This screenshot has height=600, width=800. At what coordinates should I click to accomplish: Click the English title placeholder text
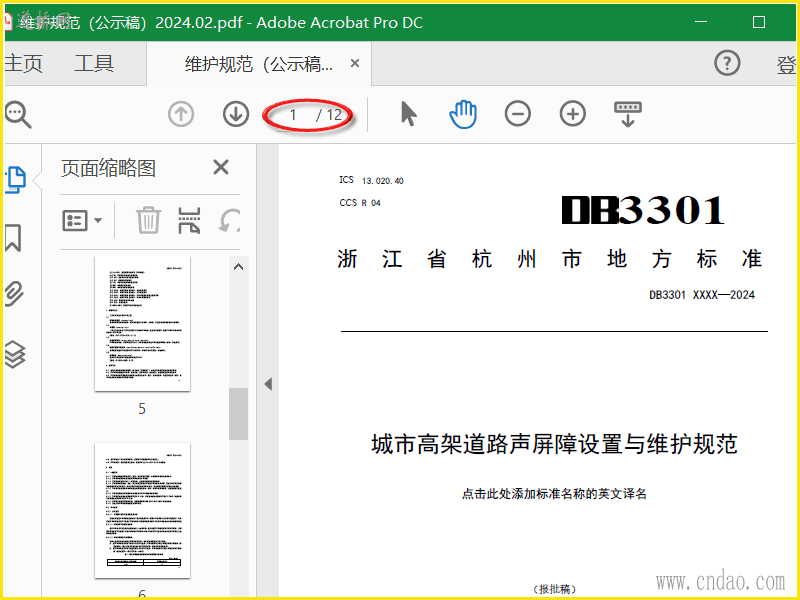coord(554,494)
